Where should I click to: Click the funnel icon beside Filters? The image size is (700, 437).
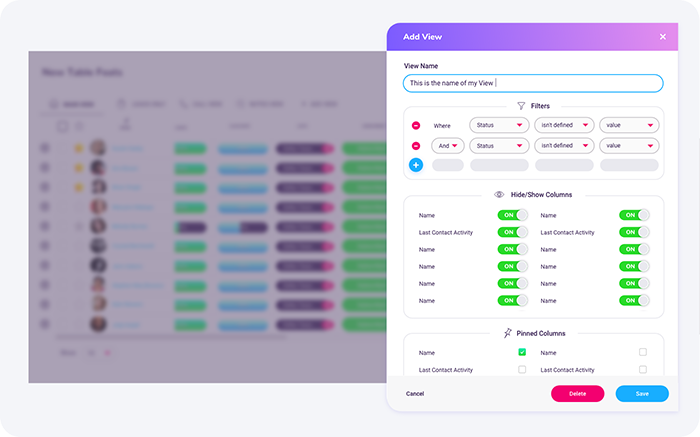521,106
